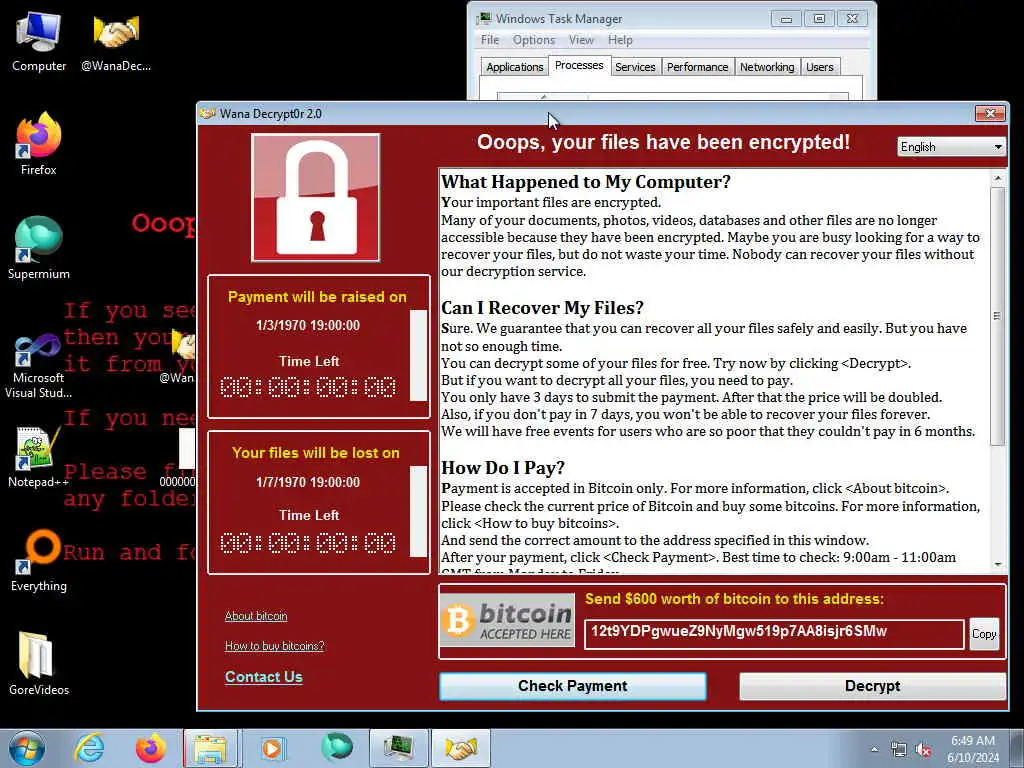Click the bitcoin accepted here logo
Viewport: 1024px width, 768px height.
507,620
